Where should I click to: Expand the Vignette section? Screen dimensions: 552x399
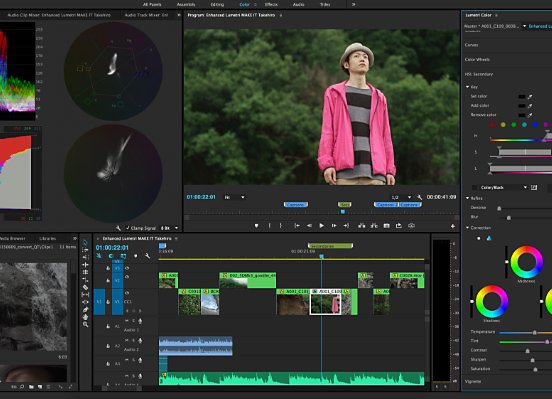click(x=473, y=381)
